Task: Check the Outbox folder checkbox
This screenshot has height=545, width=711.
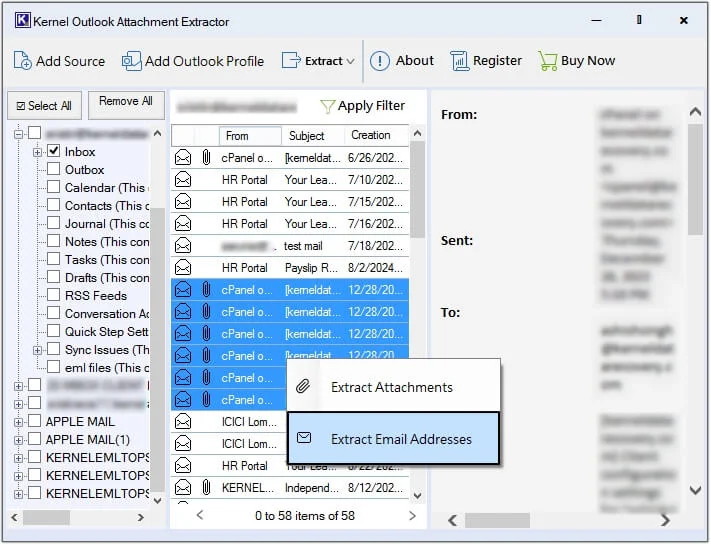Action: [x=54, y=169]
